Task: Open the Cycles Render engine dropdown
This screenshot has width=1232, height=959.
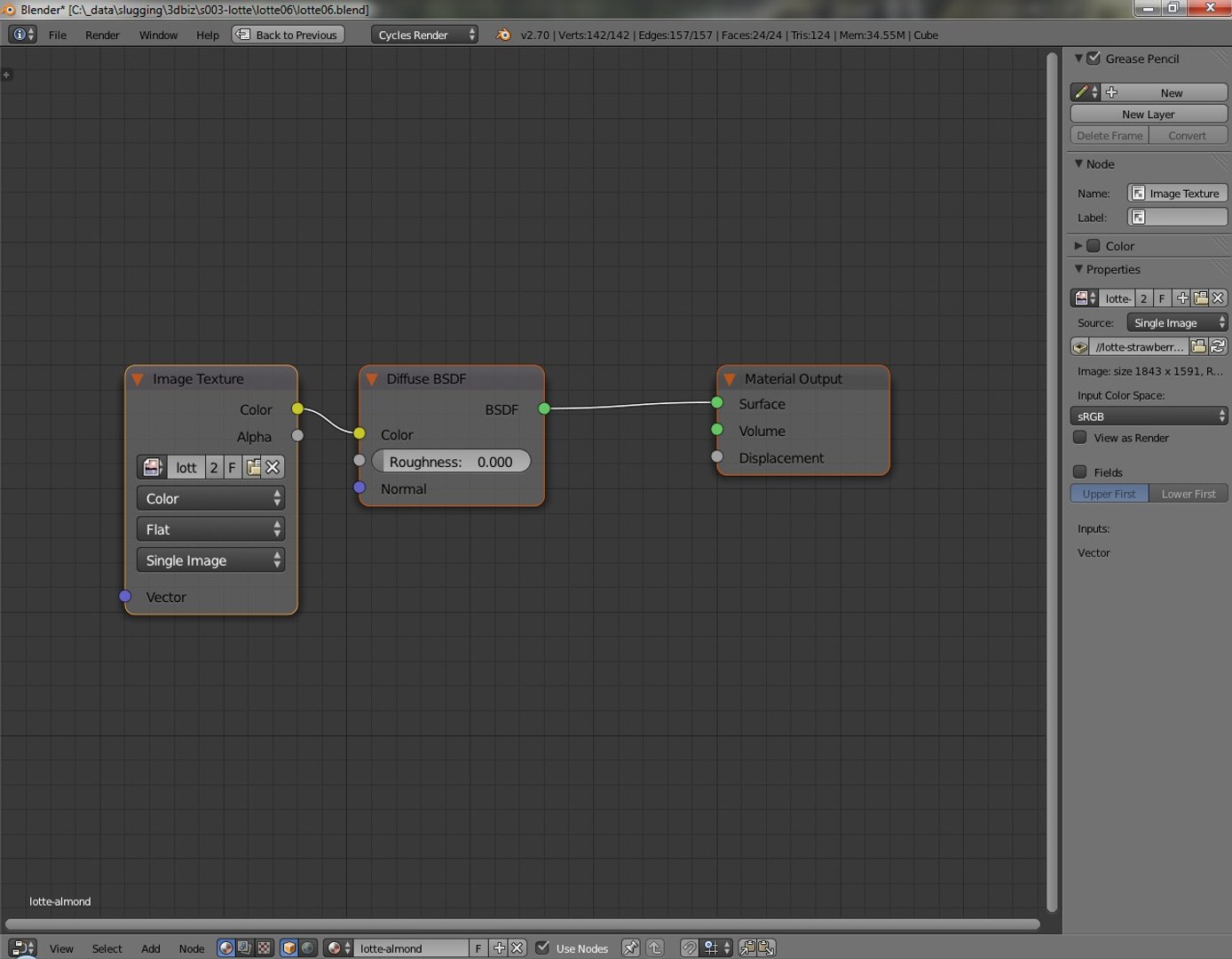Action: pyautogui.click(x=424, y=35)
